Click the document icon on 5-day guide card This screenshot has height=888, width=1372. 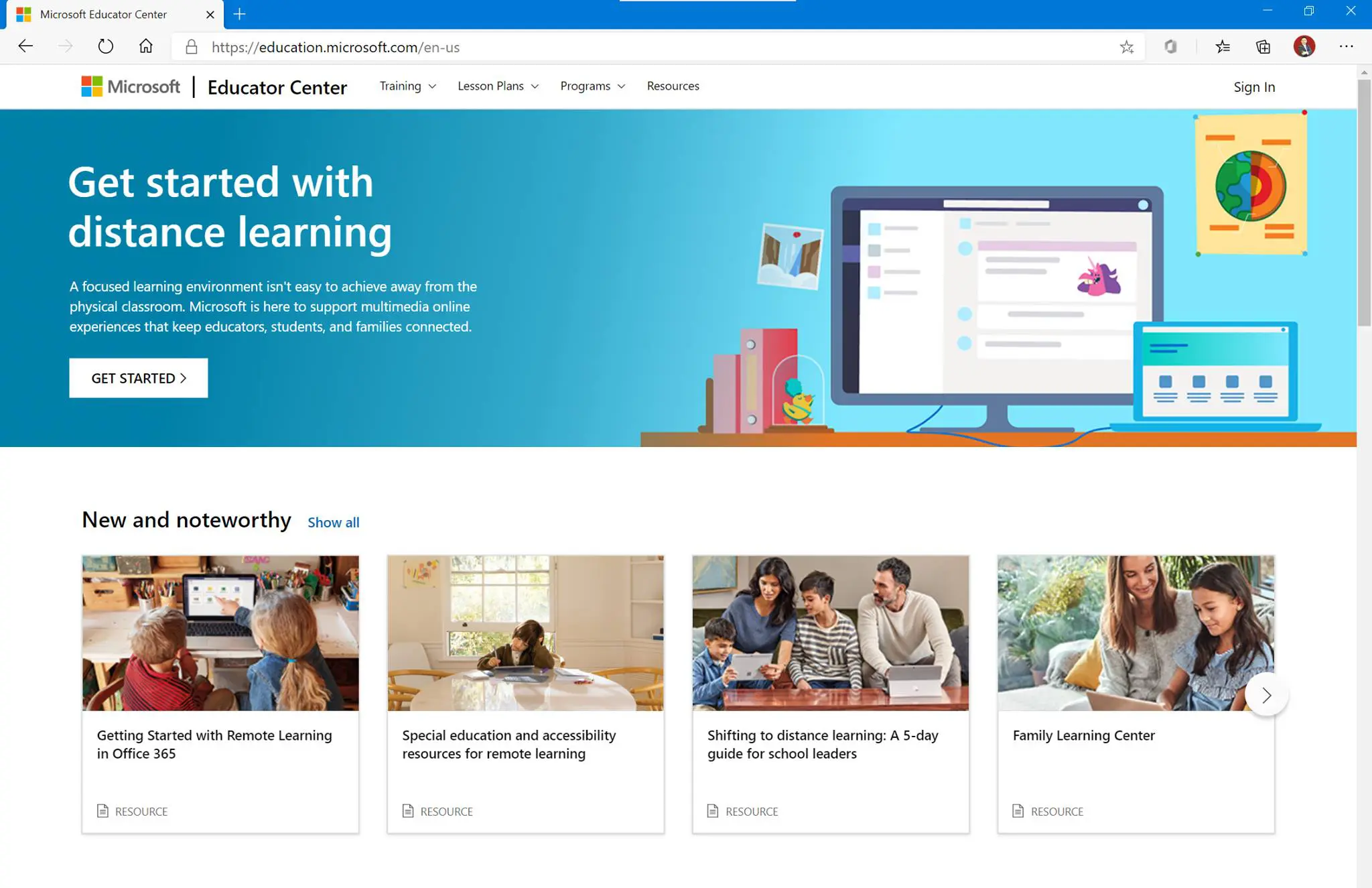pyautogui.click(x=713, y=811)
